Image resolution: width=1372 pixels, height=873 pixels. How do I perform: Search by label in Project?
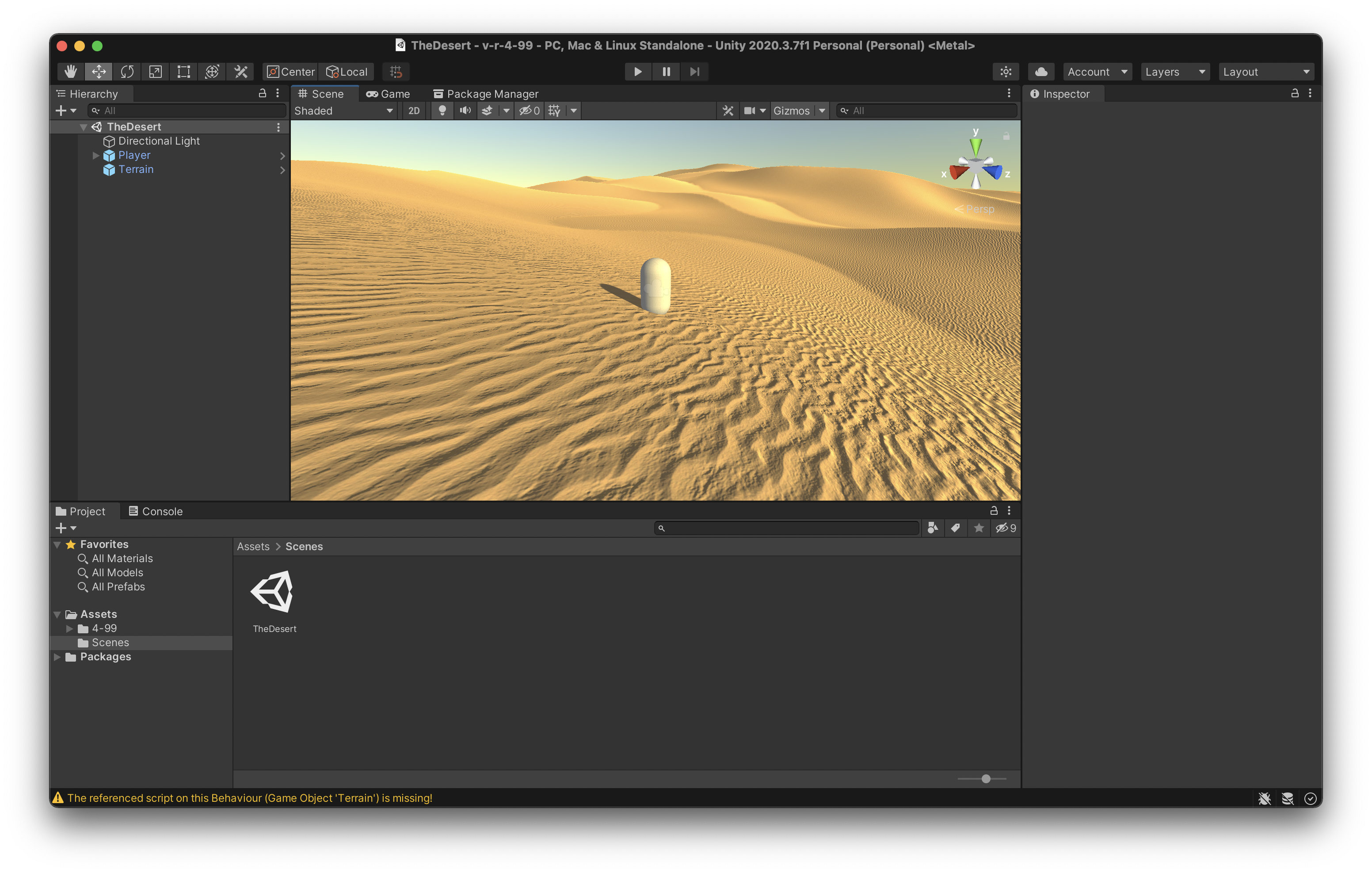click(x=956, y=528)
